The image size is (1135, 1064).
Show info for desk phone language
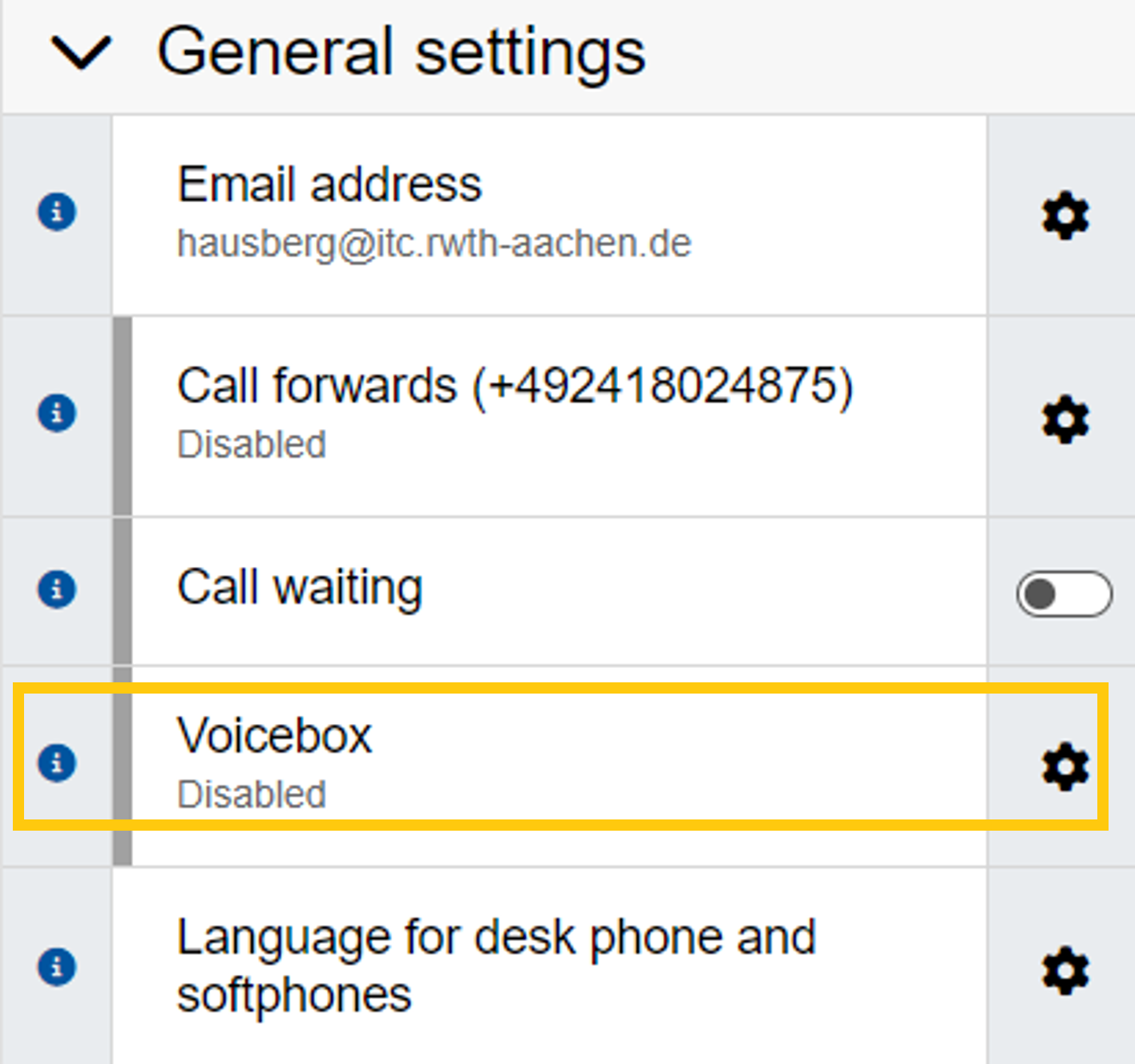click(x=57, y=966)
